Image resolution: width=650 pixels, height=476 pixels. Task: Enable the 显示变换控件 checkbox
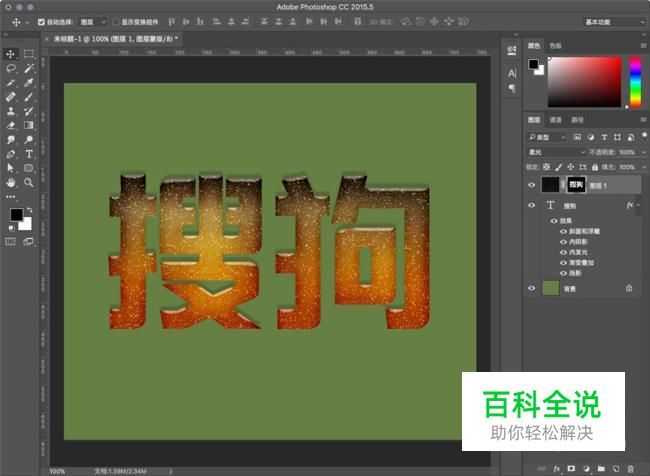click(116, 22)
